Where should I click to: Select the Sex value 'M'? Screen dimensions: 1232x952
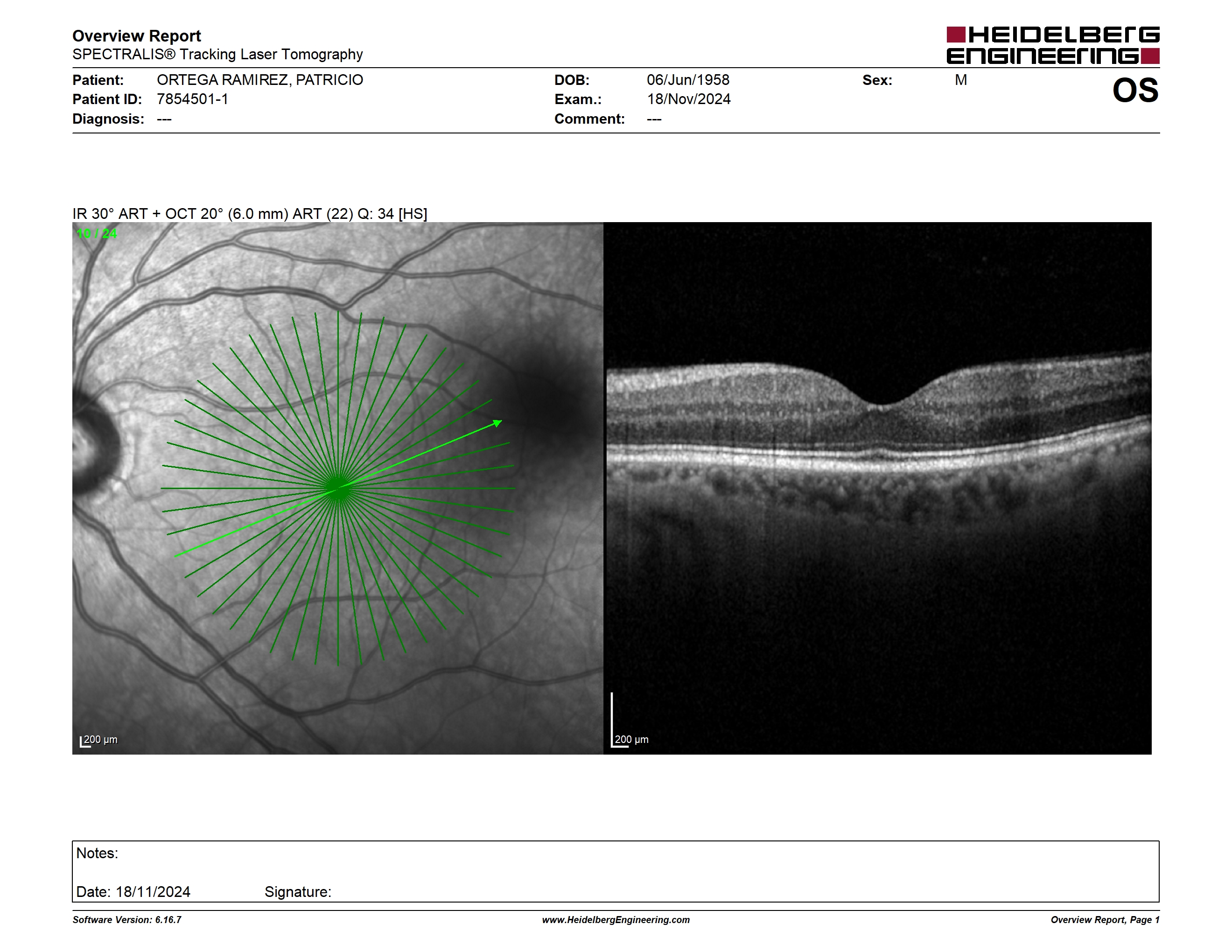tap(961, 80)
